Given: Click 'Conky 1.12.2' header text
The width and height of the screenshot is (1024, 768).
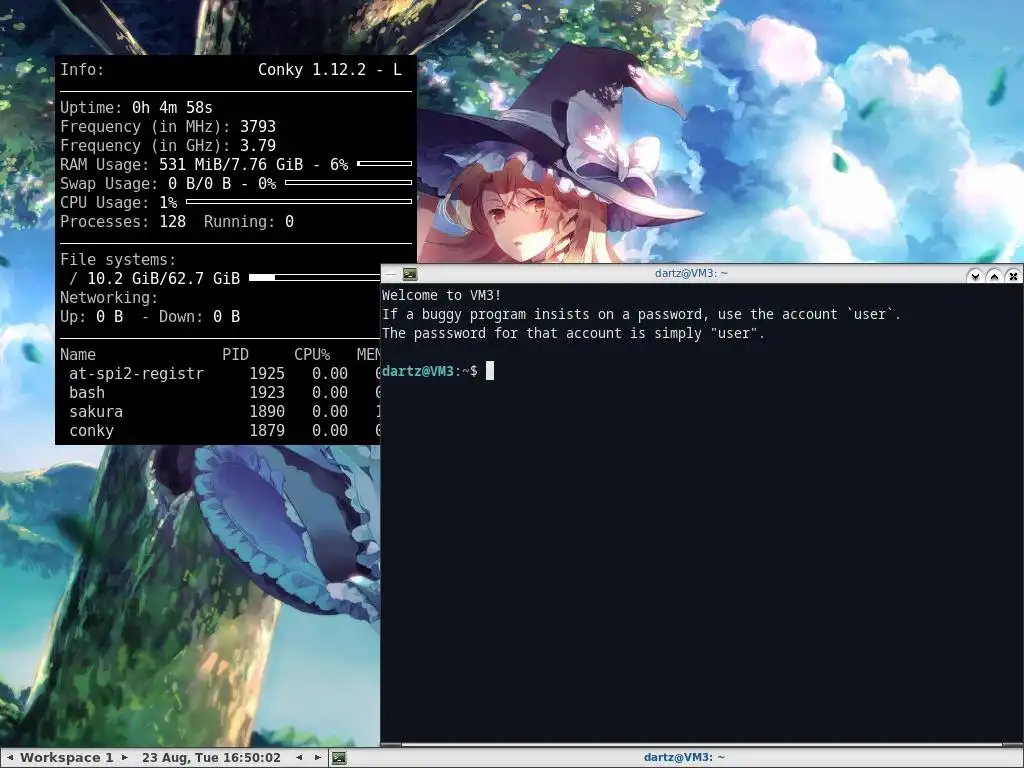Looking at the screenshot, I should pyautogui.click(x=312, y=70).
